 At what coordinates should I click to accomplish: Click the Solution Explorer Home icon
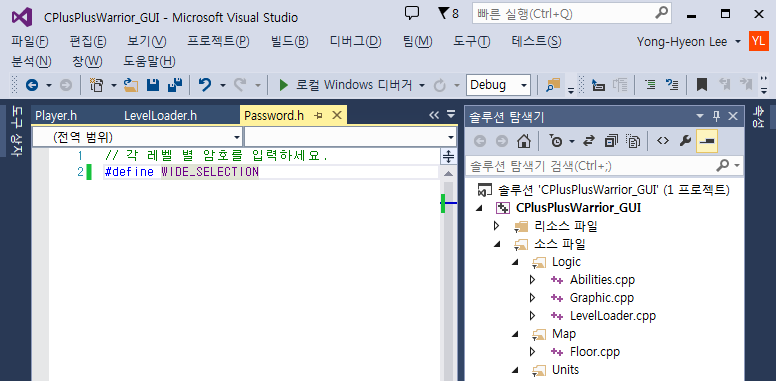click(x=524, y=141)
